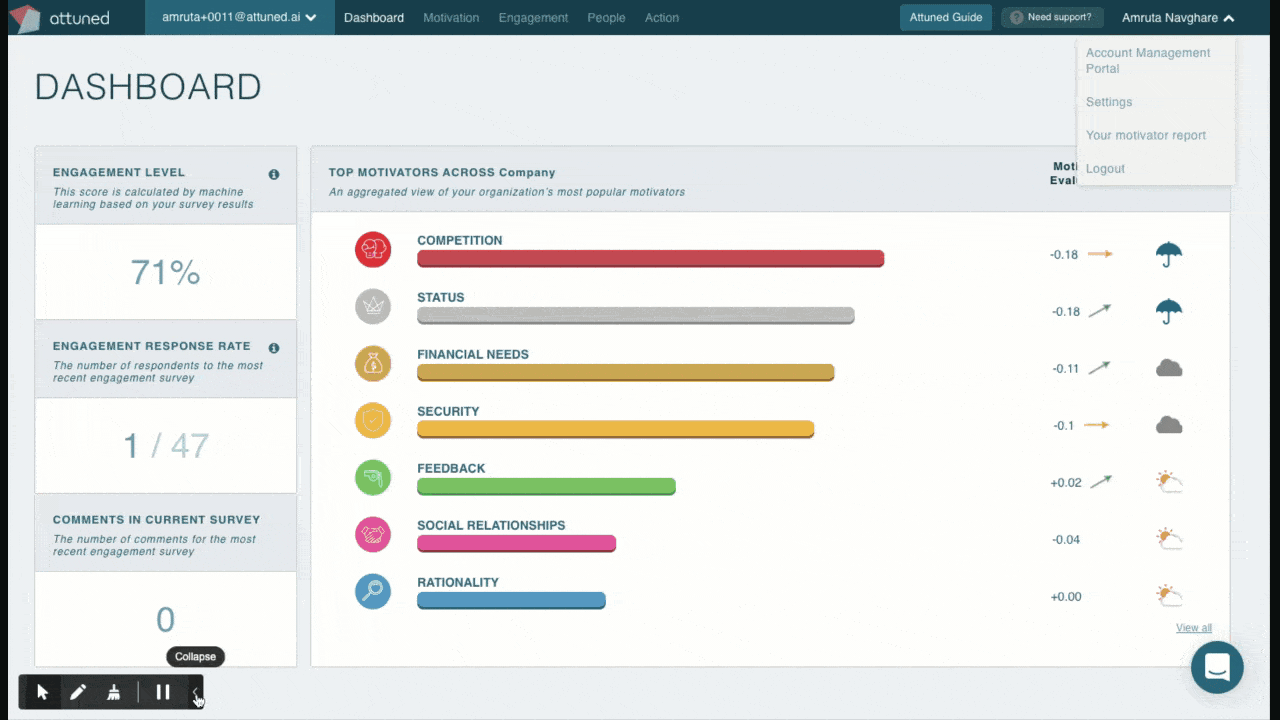Collapse the Amruta Navghare user menu

[1178, 17]
